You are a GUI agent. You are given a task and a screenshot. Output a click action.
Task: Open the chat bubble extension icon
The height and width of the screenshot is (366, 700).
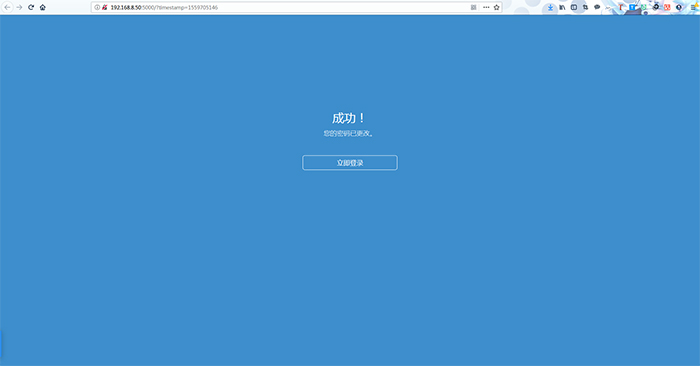click(x=597, y=7)
